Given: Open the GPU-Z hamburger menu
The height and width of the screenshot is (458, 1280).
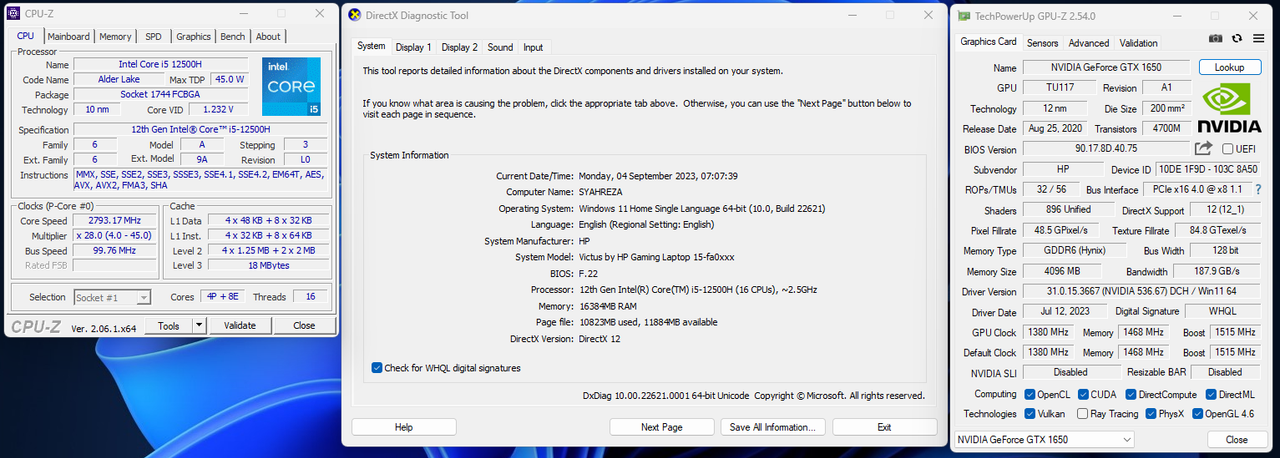Looking at the screenshot, I should pyautogui.click(x=1257, y=38).
